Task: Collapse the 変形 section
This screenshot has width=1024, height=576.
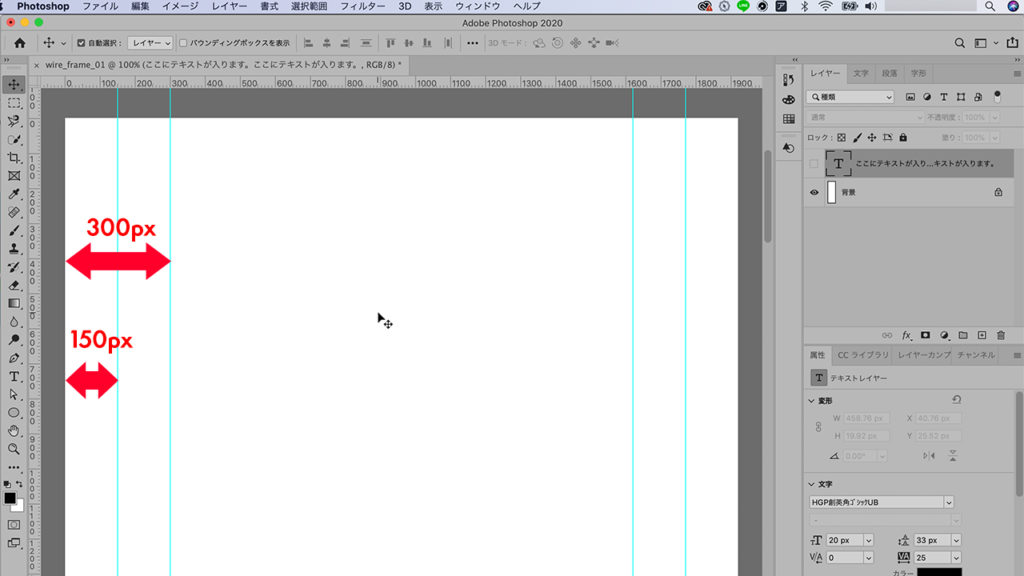Action: pos(812,401)
